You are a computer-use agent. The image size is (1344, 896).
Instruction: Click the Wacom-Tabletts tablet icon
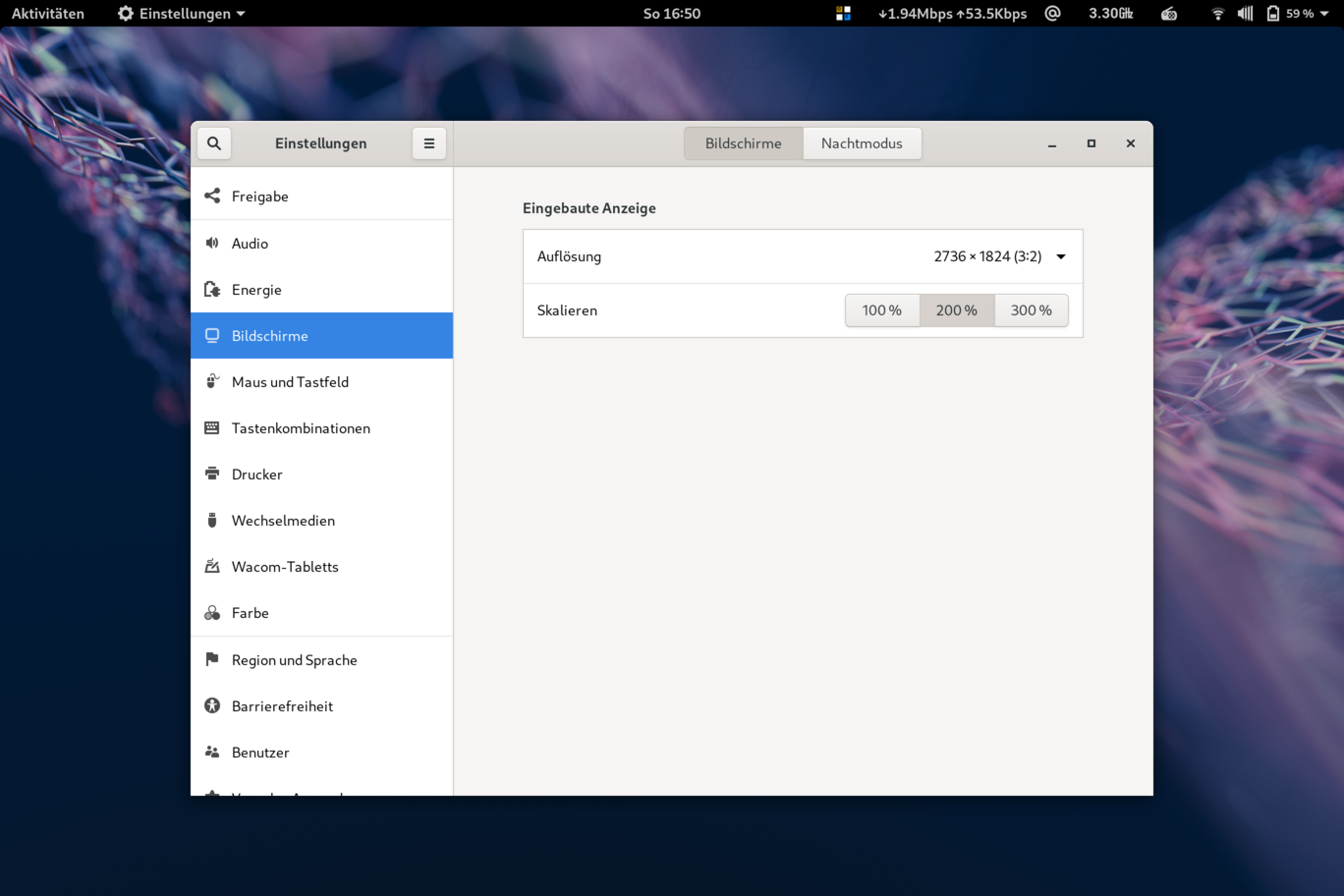coord(212,566)
